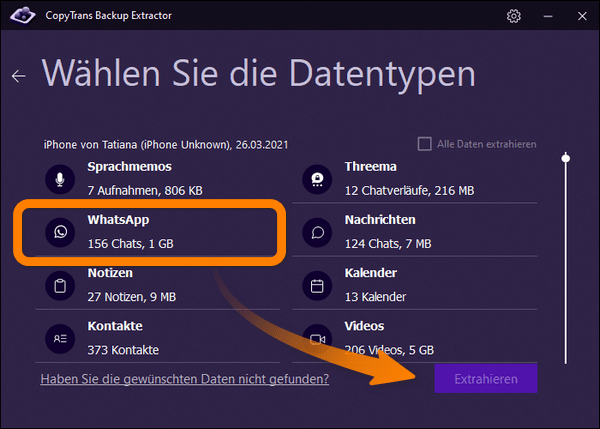This screenshot has width=600, height=429.
Task: Click the Extrahieren button
Action: [486, 378]
